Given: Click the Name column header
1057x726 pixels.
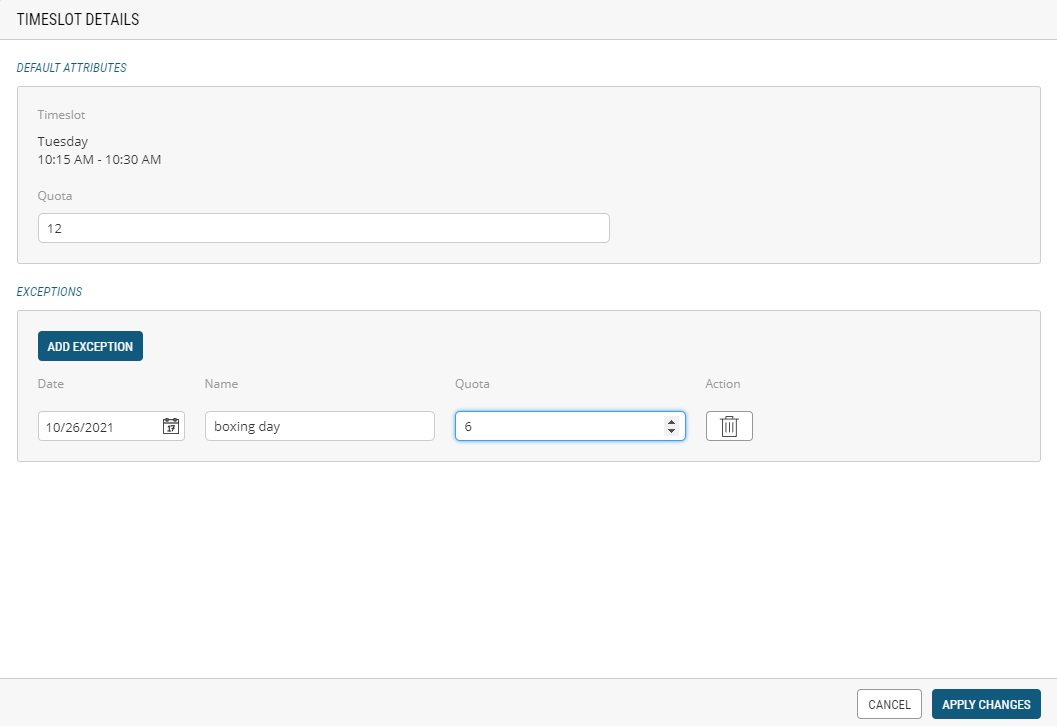Looking at the screenshot, I should (x=221, y=384).
